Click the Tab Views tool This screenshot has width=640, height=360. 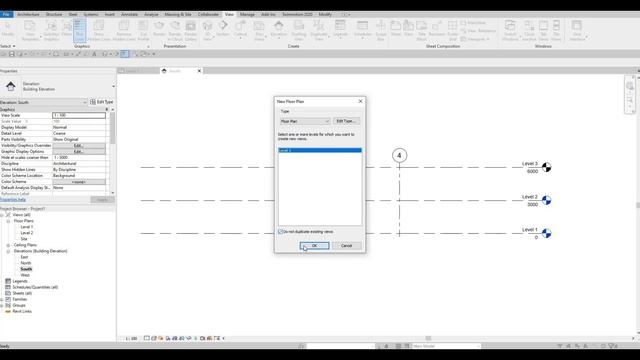point(543,31)
